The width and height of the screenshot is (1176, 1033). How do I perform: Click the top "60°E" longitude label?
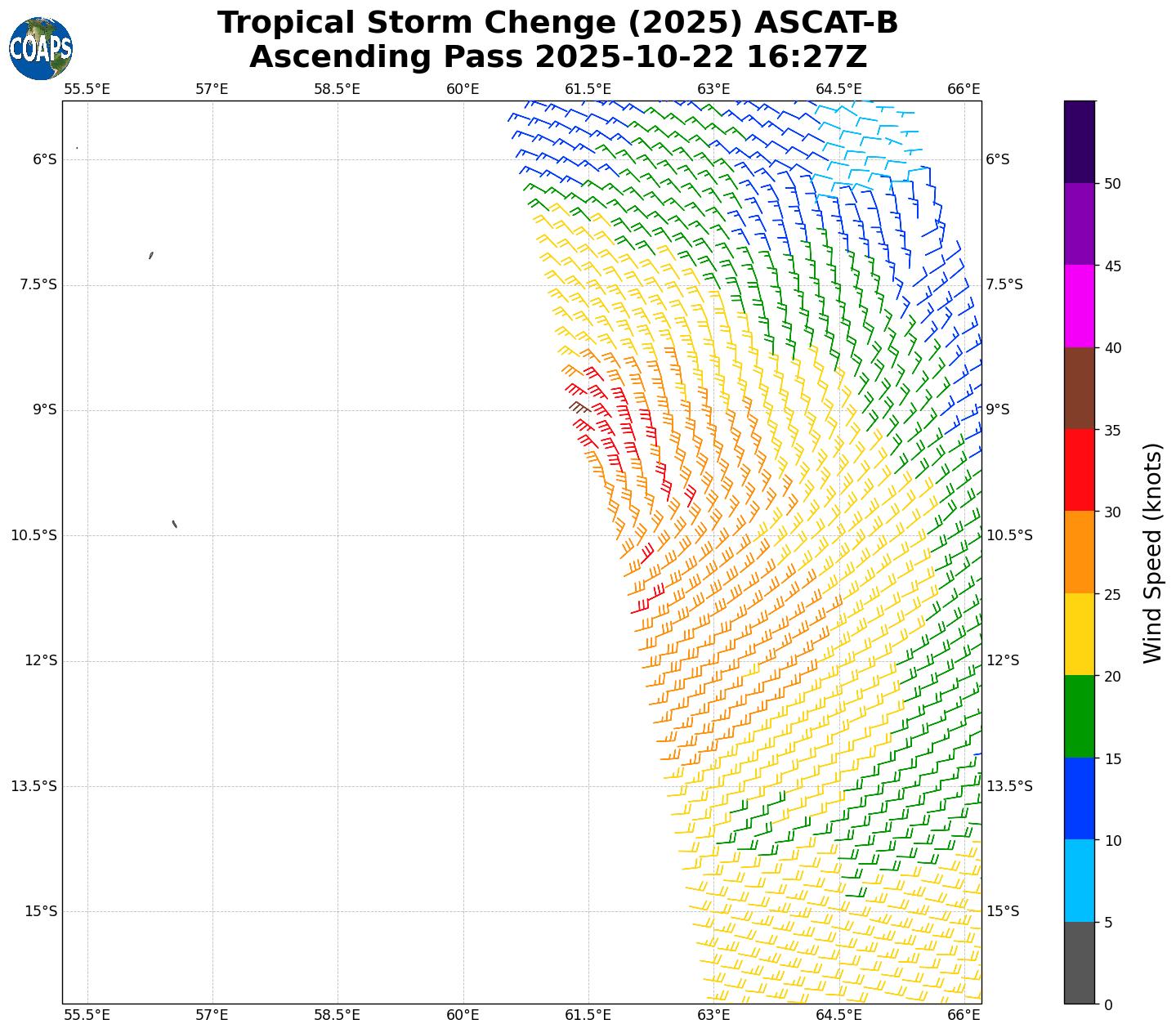click(463, 89)
